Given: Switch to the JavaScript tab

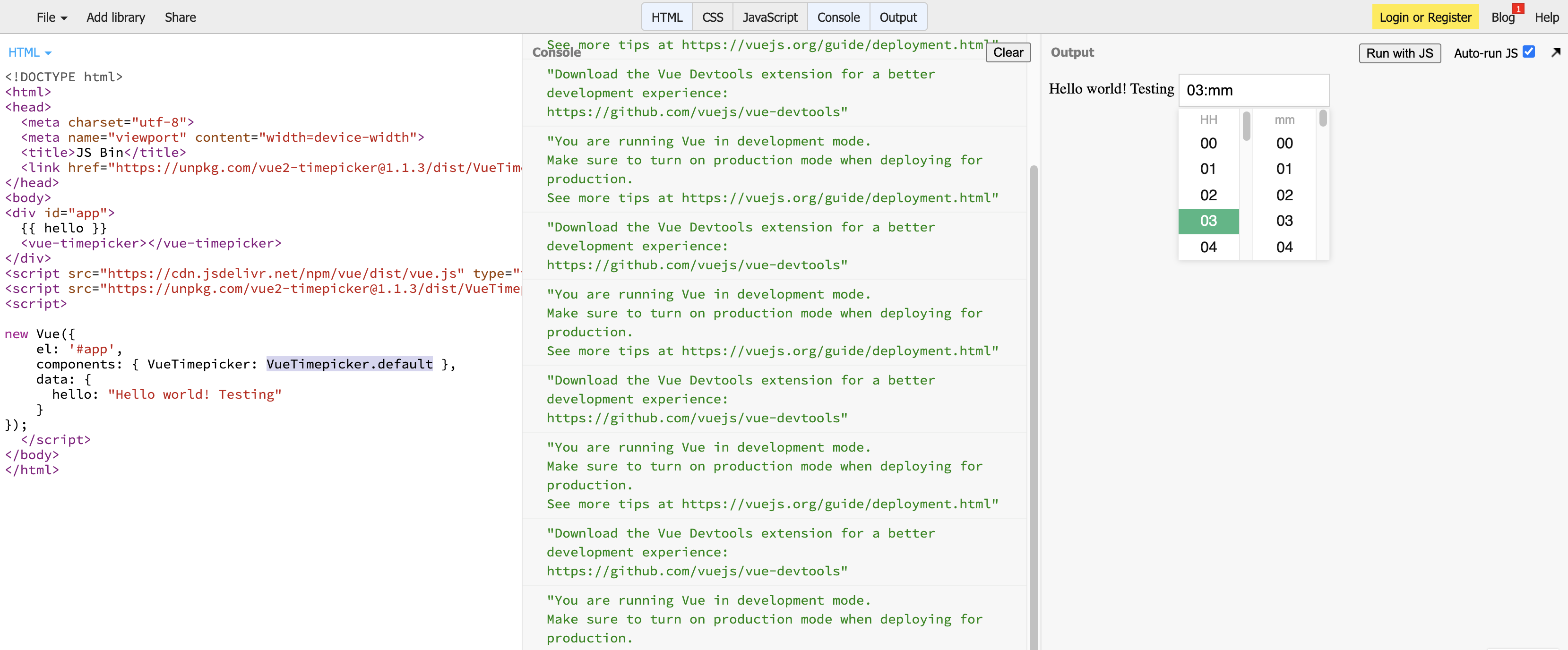Looking at the screenshot, I should [769, 17].
